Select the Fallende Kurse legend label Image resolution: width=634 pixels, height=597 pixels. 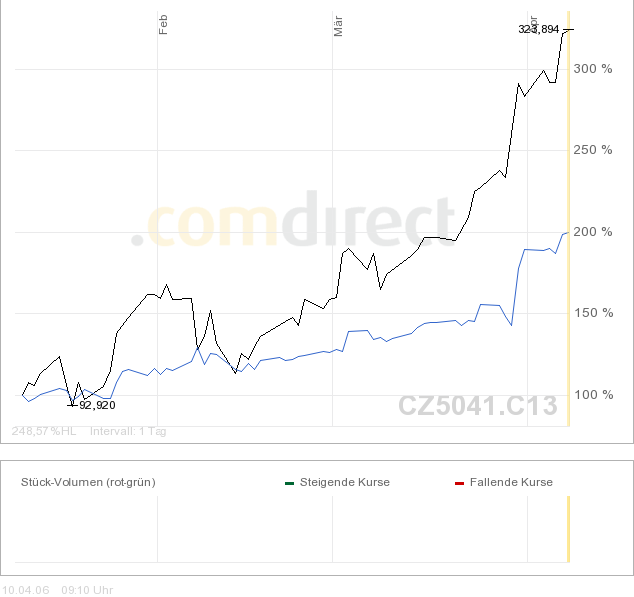pos(510,482)
